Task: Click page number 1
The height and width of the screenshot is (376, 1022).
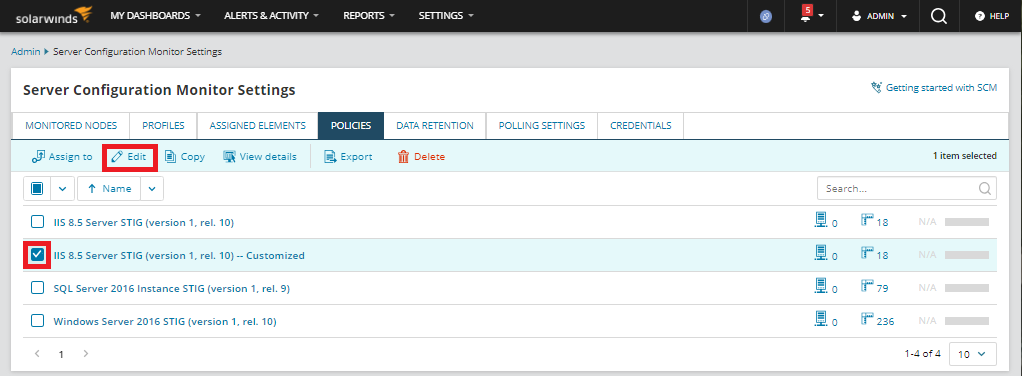Action: (x=61, y=354)
